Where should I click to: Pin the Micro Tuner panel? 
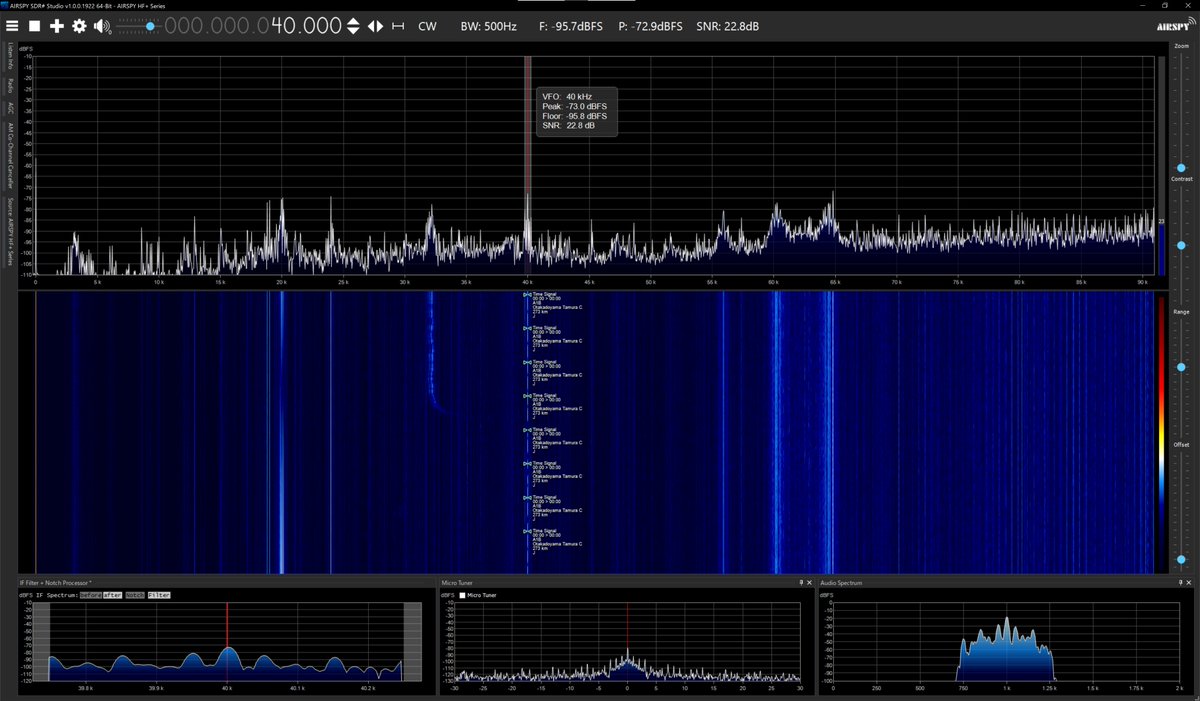point(801,582)
